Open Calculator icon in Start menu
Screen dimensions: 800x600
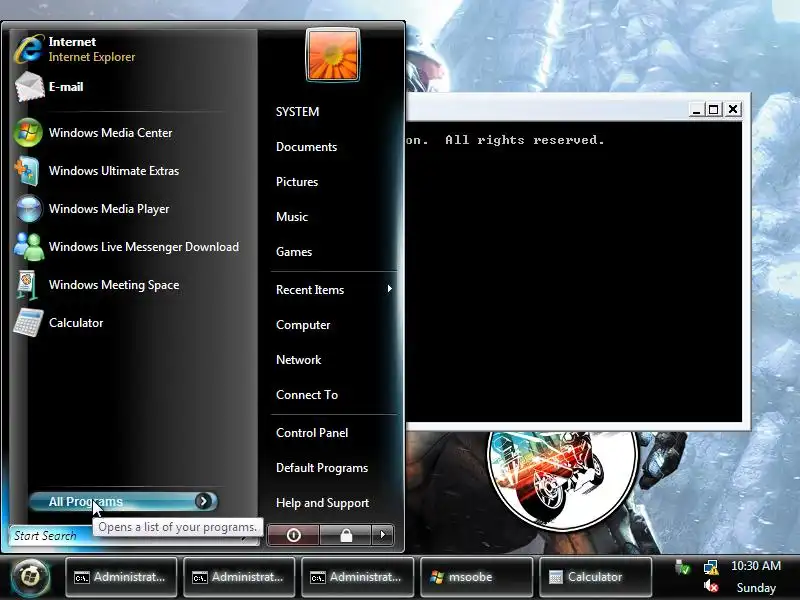(28, 323)
